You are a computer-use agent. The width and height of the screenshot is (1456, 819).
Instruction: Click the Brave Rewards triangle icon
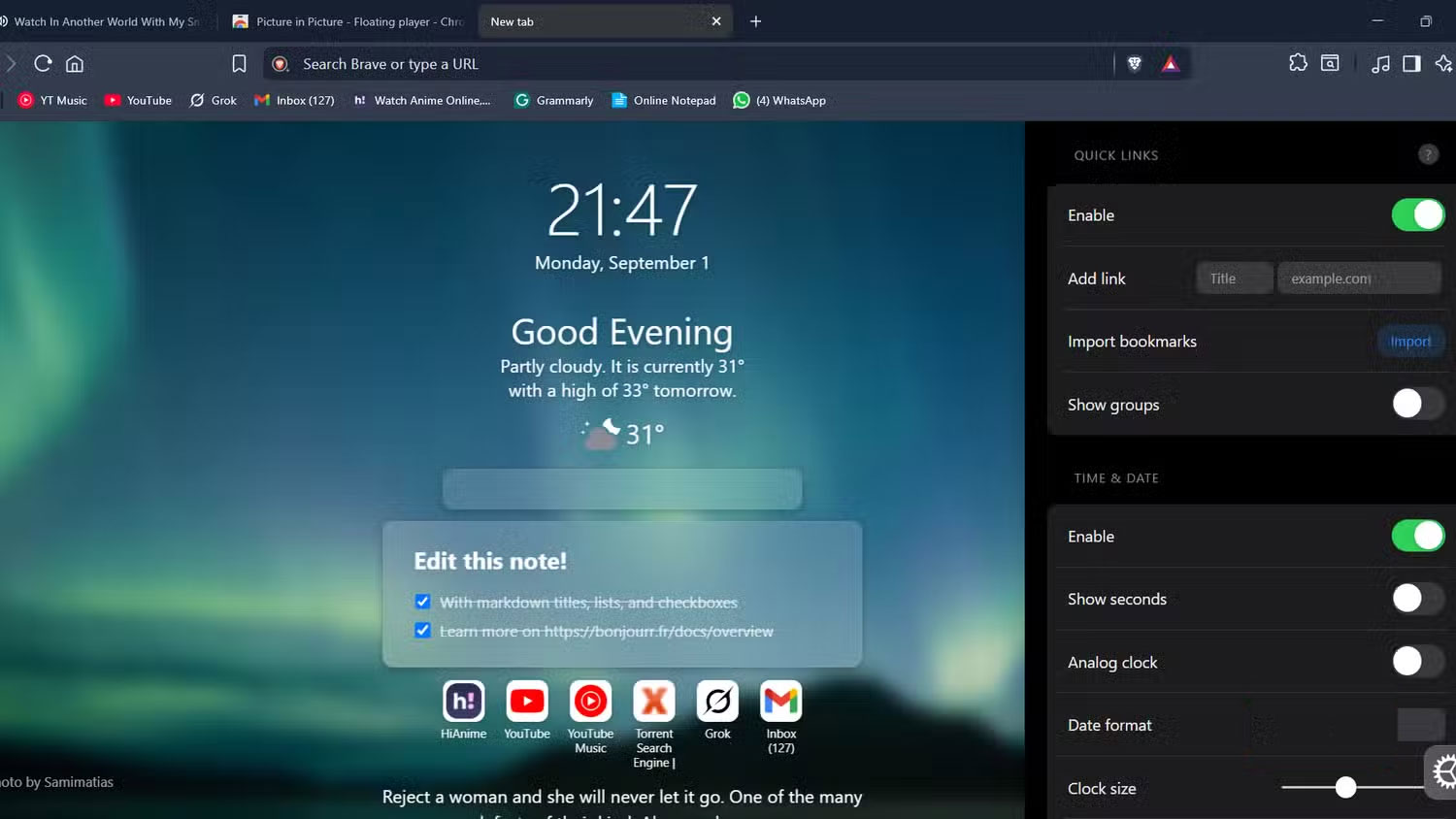1170,63
